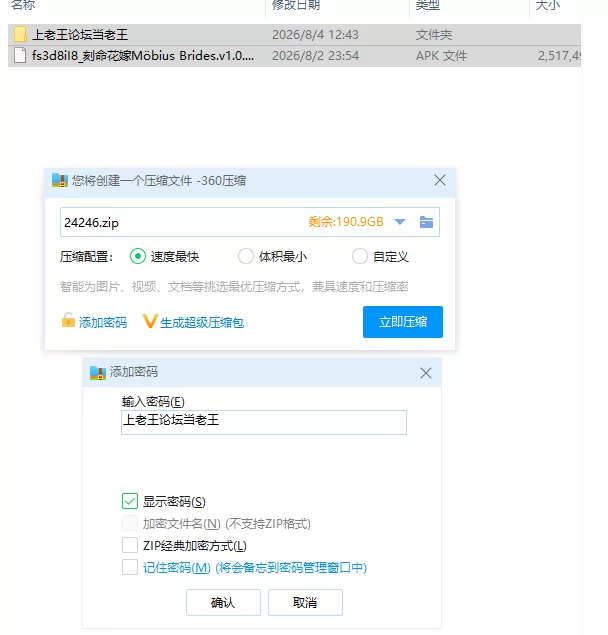Select the yellow folder icon of 上老王论坛当老王
Screen dimensions: 608x635
20,34
